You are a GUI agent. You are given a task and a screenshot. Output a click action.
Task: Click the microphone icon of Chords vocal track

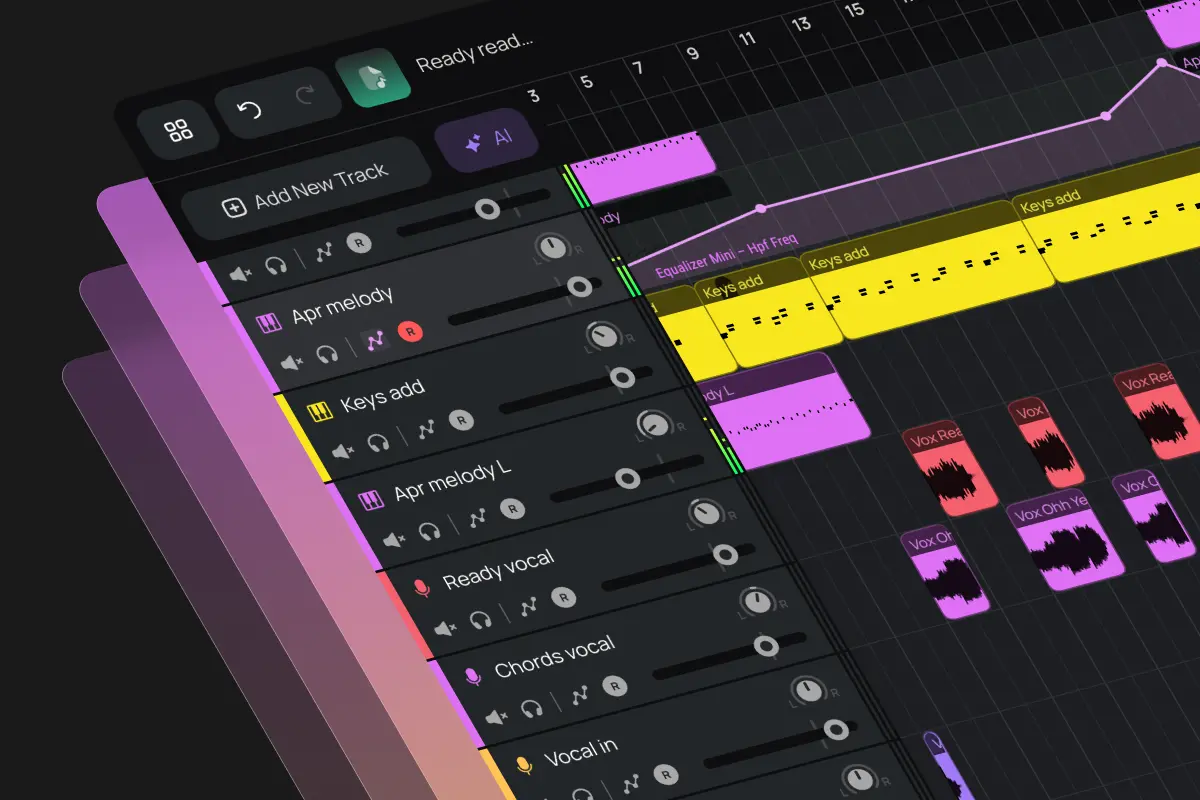(x=473, y=676)
